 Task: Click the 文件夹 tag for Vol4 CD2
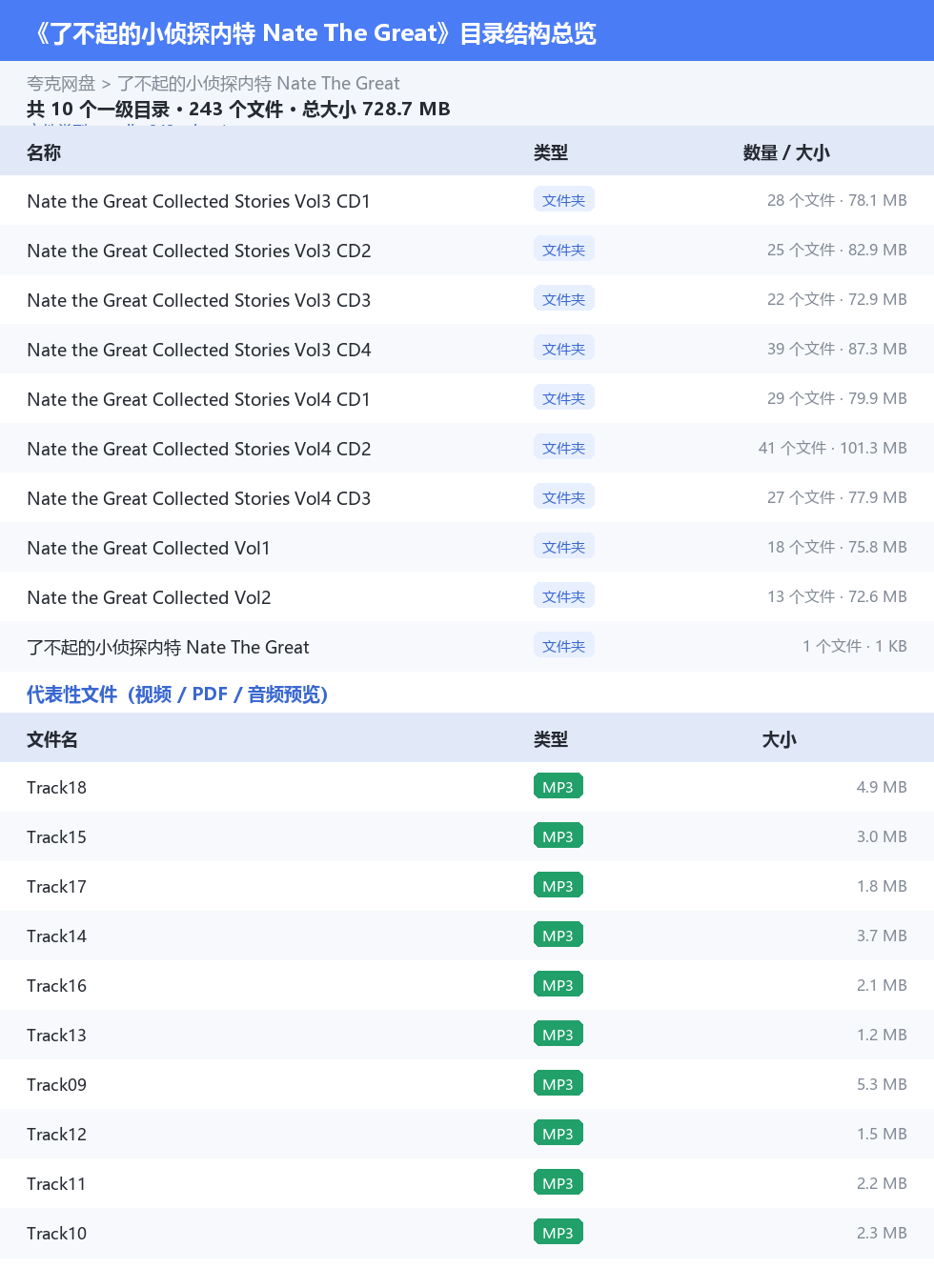coord(563,448)
